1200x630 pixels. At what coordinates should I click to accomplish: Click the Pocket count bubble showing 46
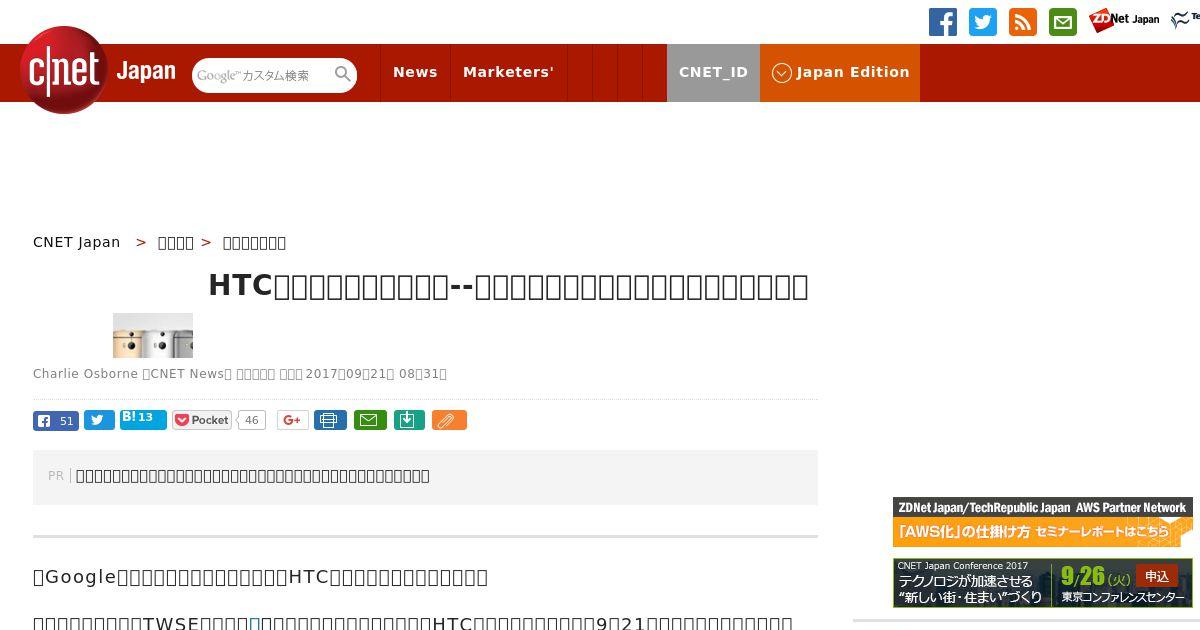[x=252, y=420]
